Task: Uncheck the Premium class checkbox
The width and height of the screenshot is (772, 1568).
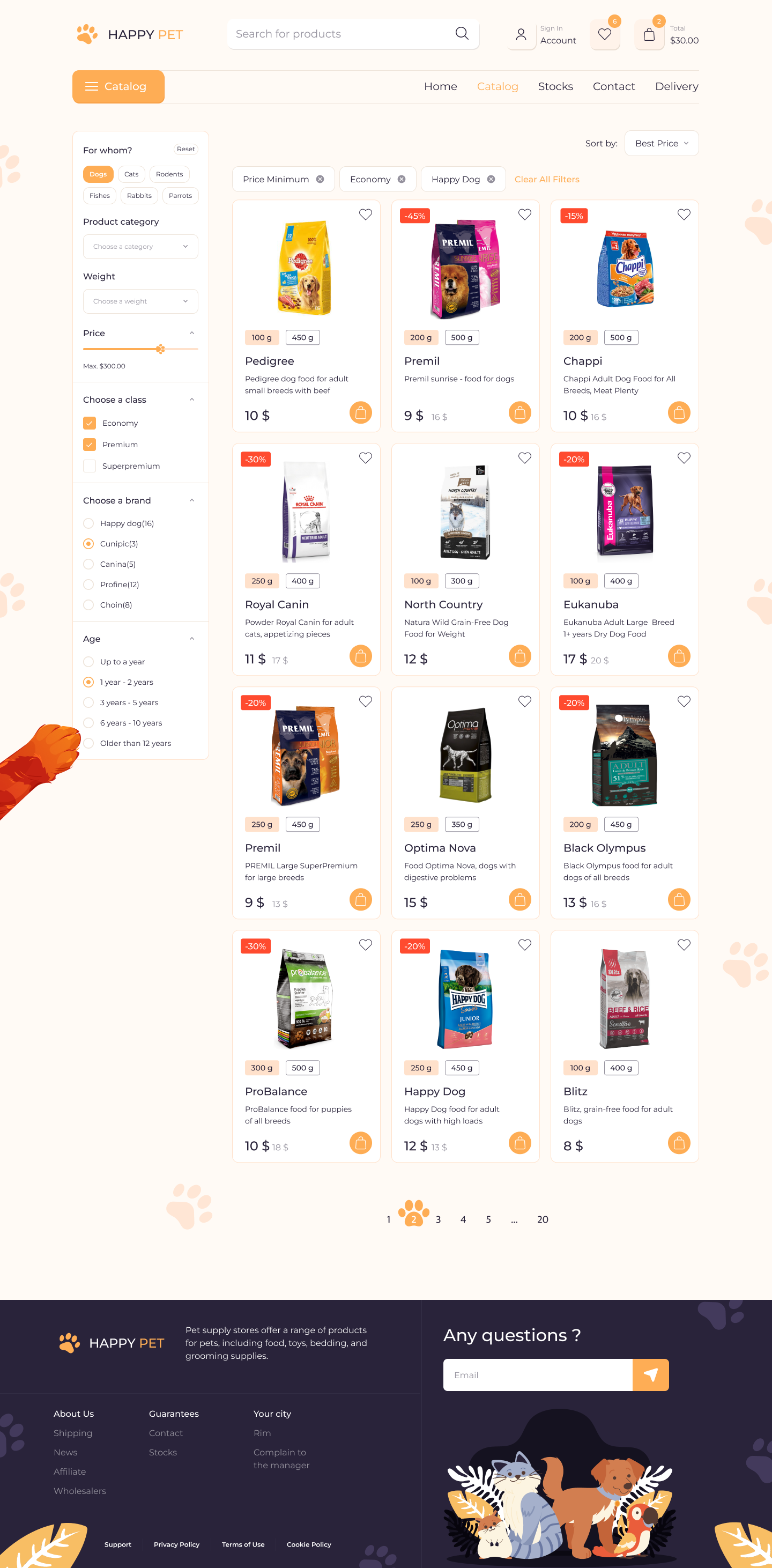Action: [90, 445]
